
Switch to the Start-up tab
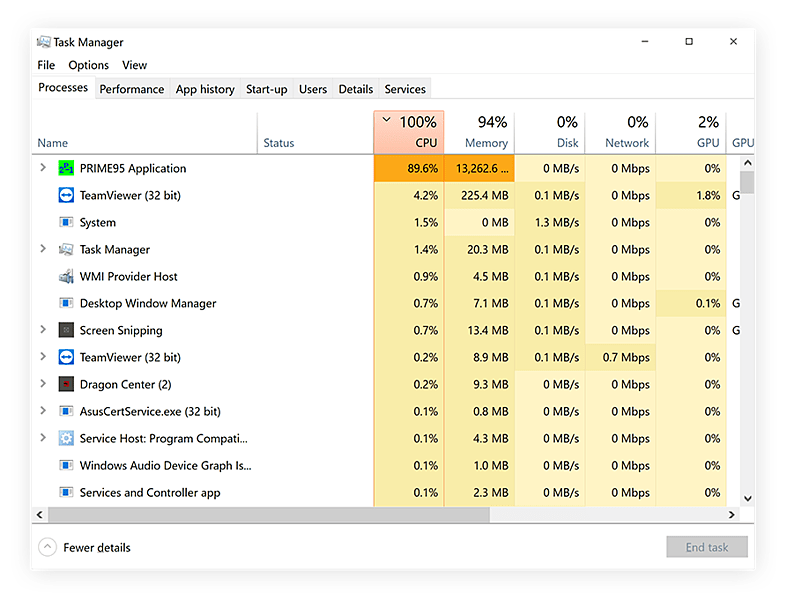tap(267, 89)
